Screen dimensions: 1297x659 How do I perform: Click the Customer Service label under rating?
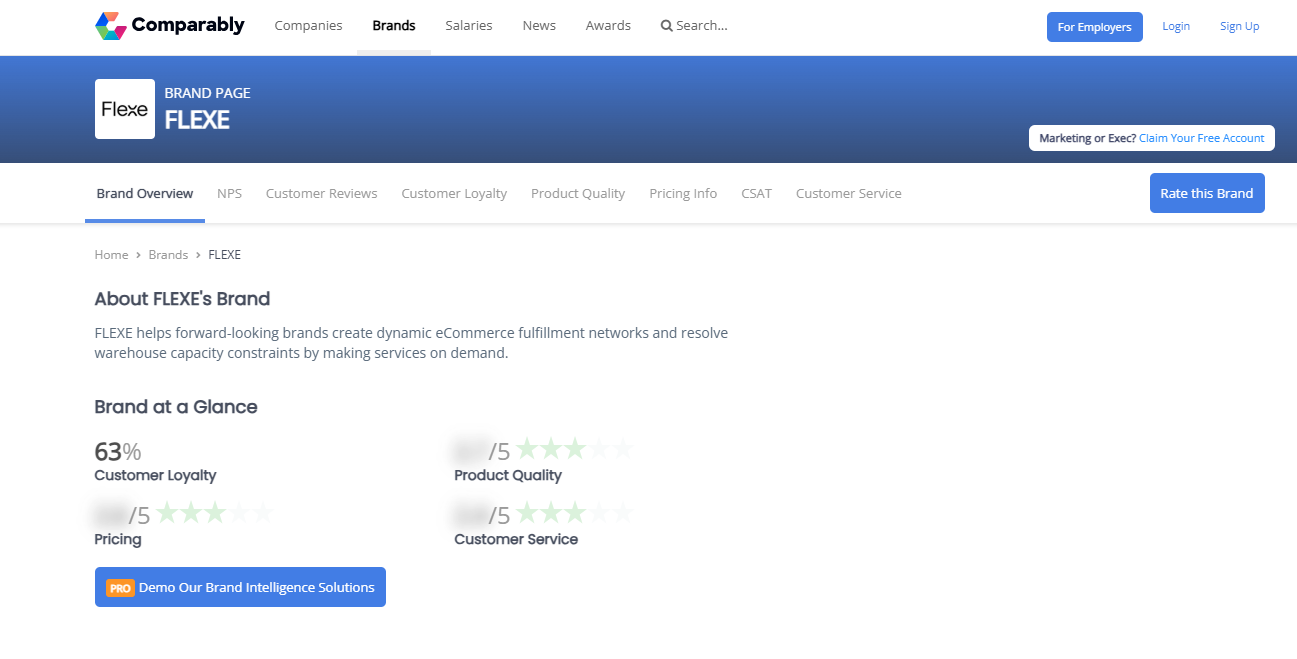click(x=516, y=540)
